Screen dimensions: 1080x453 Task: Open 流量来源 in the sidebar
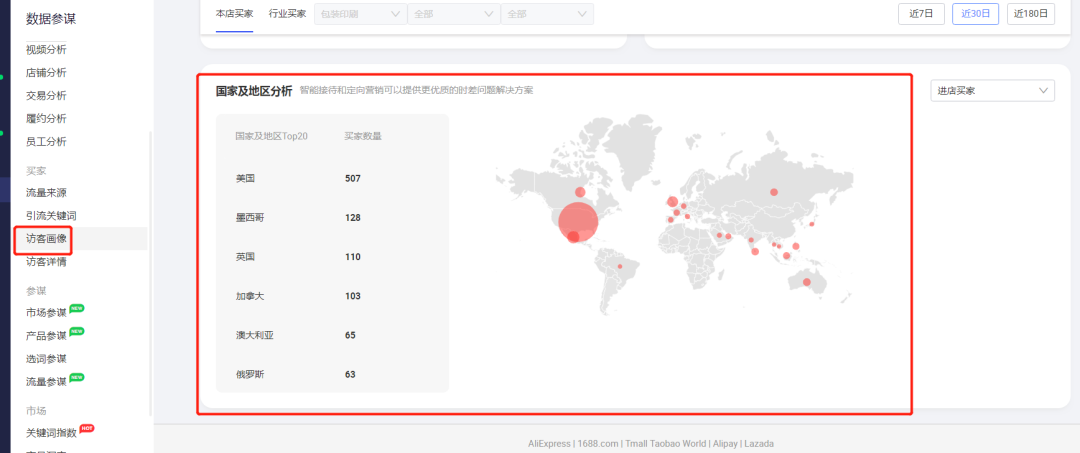[x=46, y=192]
